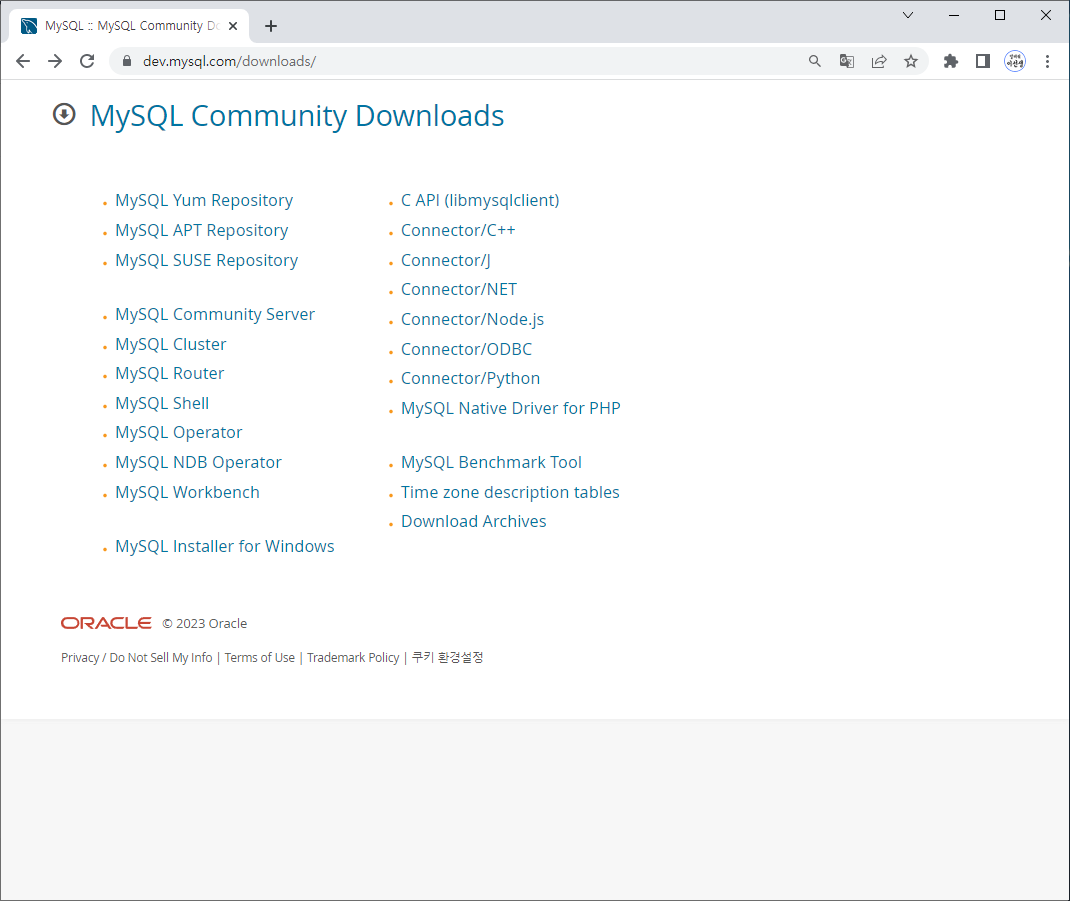Click the site lock icon
1070x901 pixels.
[x=126, y=61]
